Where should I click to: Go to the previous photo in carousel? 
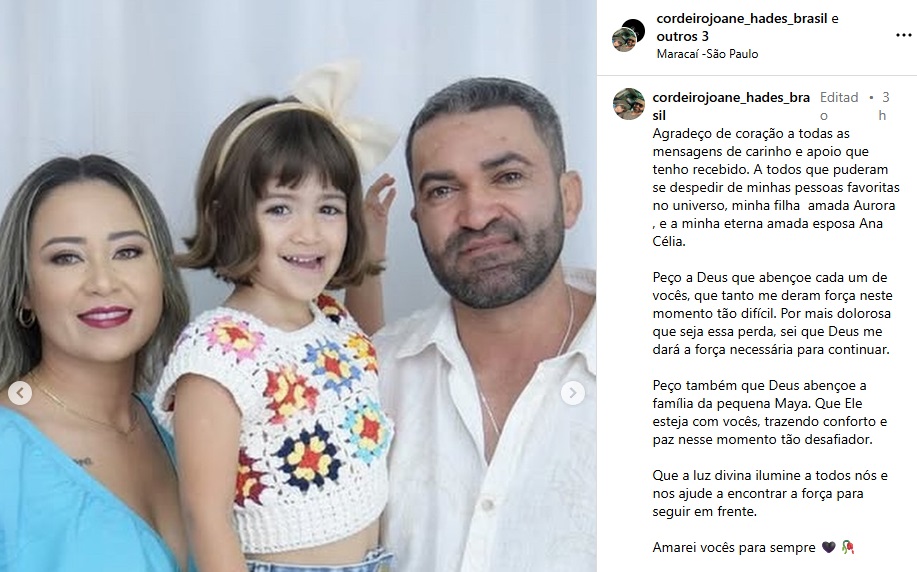point(20,393)
